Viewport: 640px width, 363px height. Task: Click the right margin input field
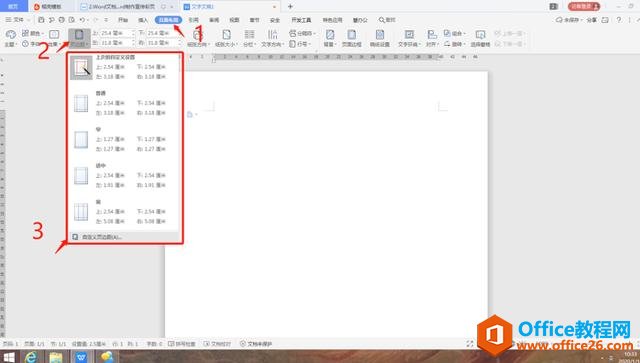coord(163,43)
